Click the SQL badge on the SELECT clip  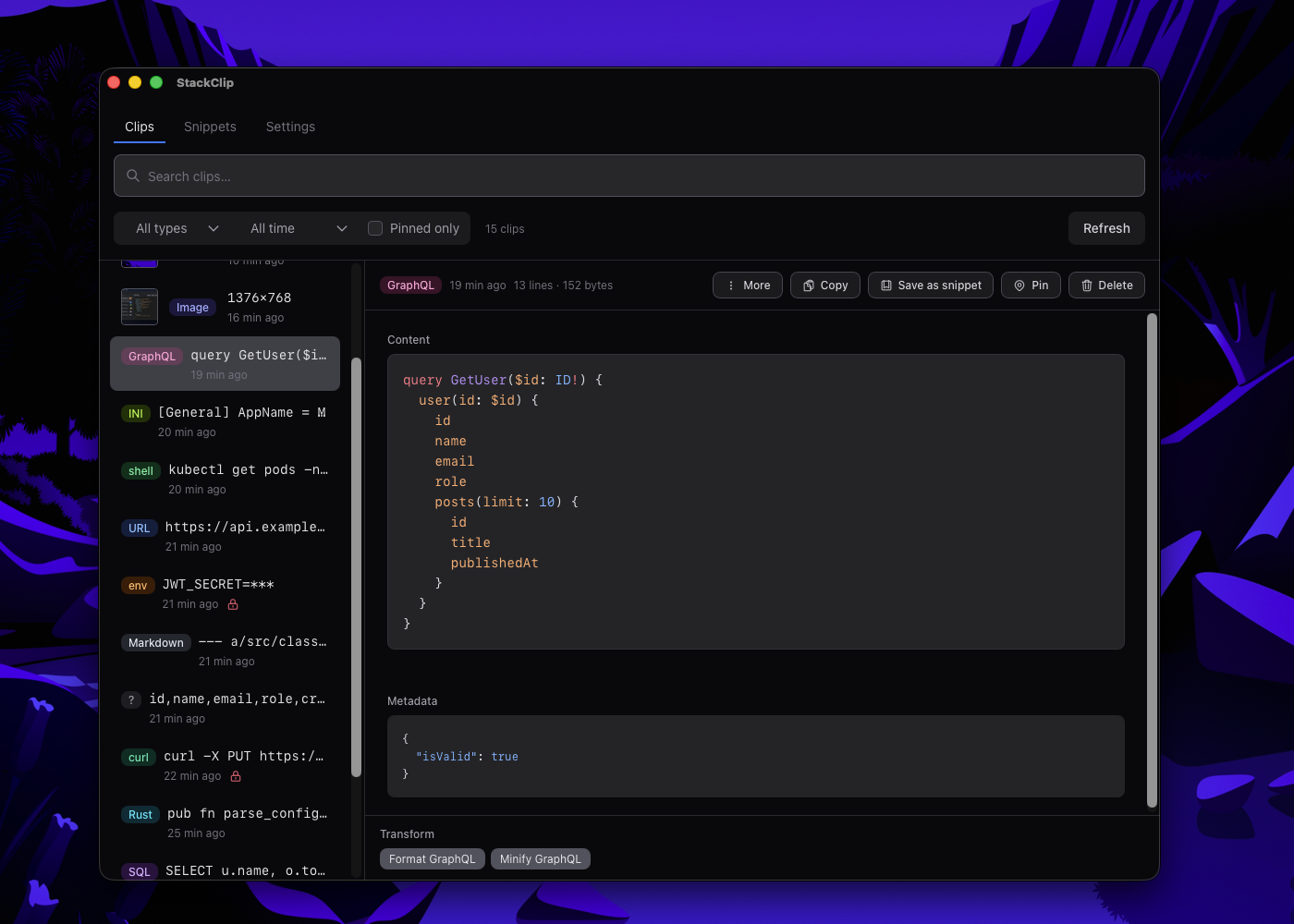(139, 871)
